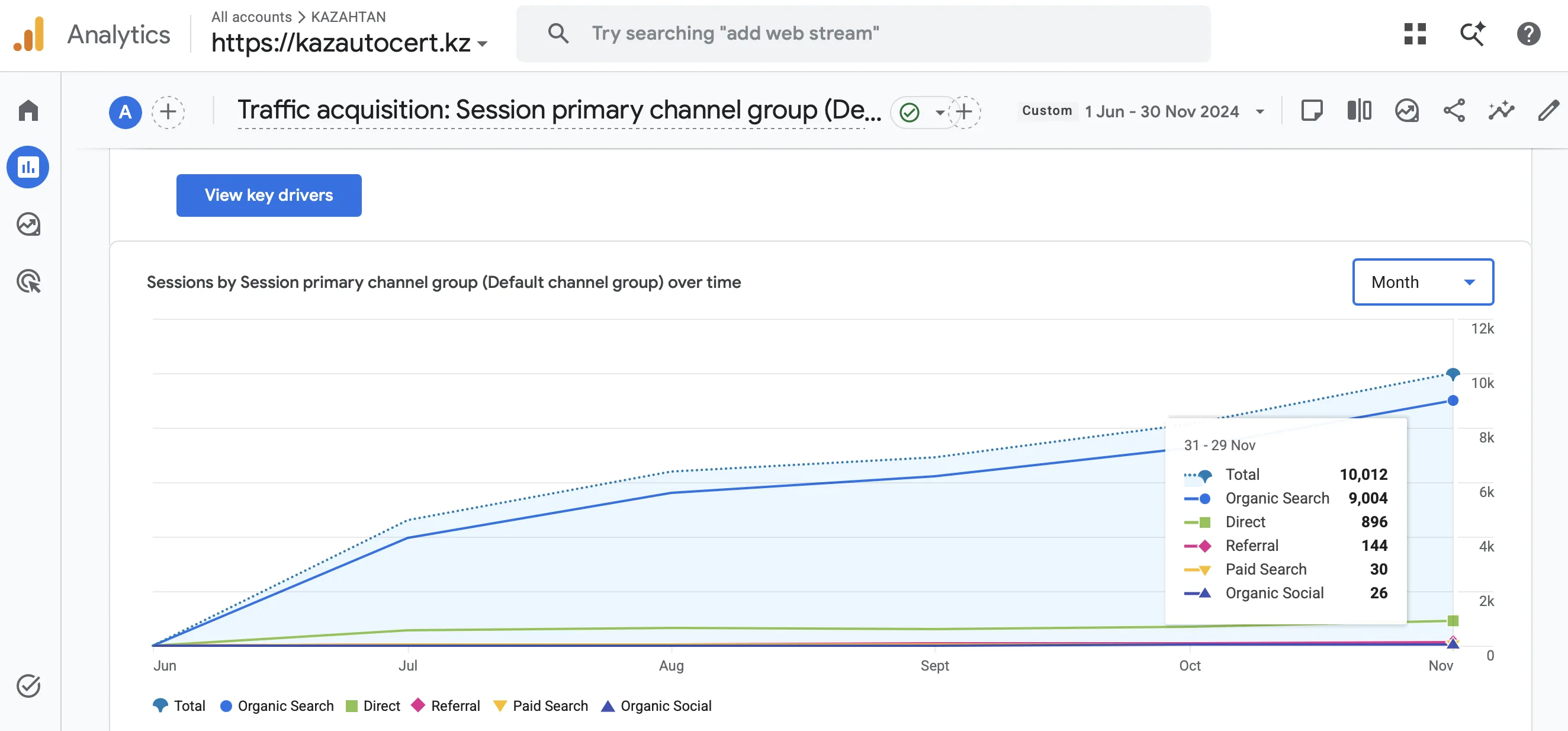Click the tooltip Paid Search value 30
The image size is (1568, 731).
(x=1379, y=569)
